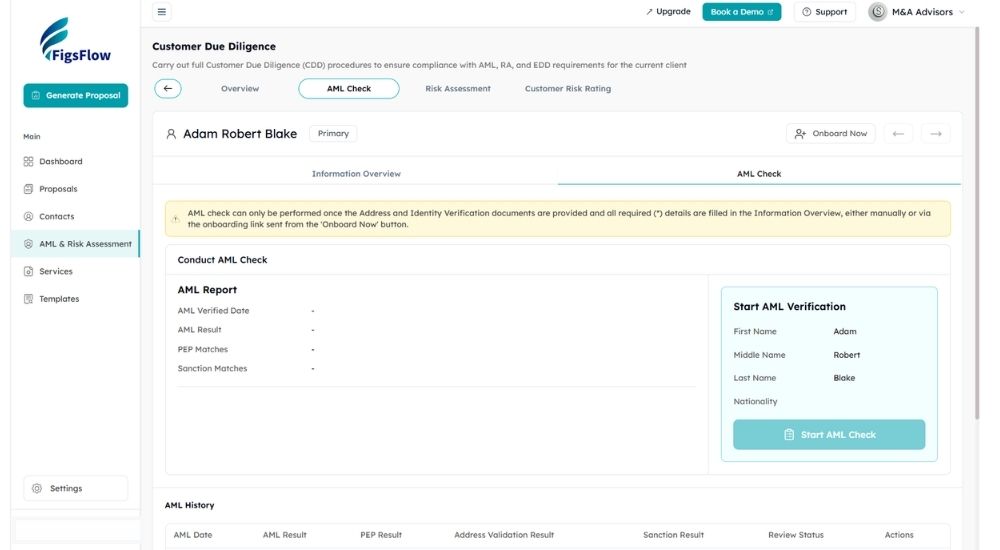Click the Review Status column header

coord(795,535)
